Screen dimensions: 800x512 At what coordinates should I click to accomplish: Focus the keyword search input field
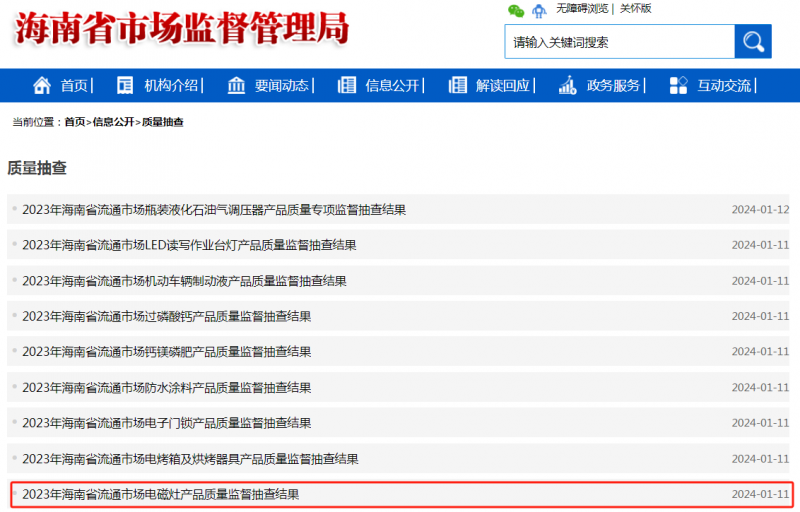[620, 42]
